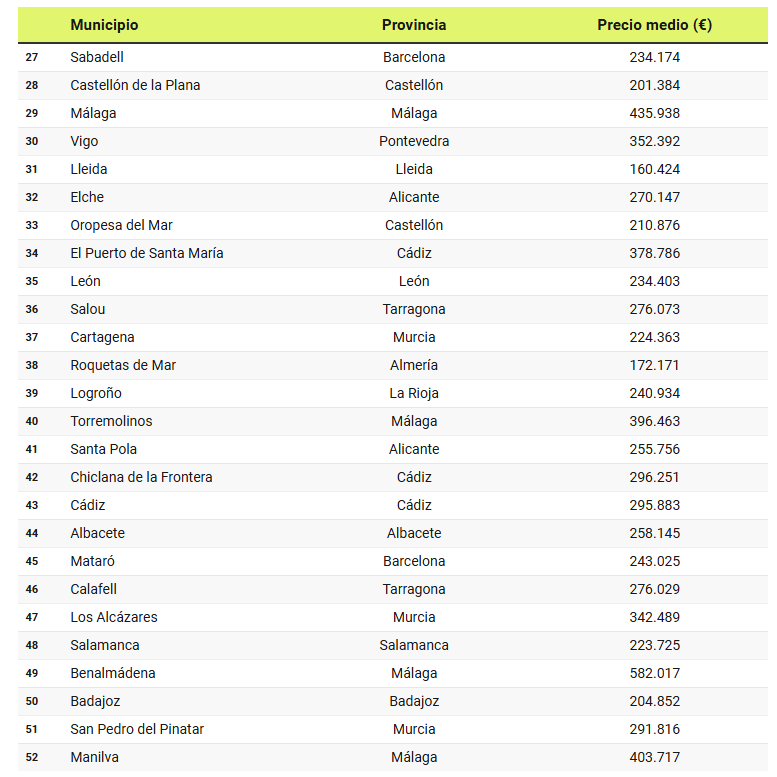The width and height of the screenshot is (777, 777).
Task: Select El Puerto de Santa María
Action: [147, 253]
